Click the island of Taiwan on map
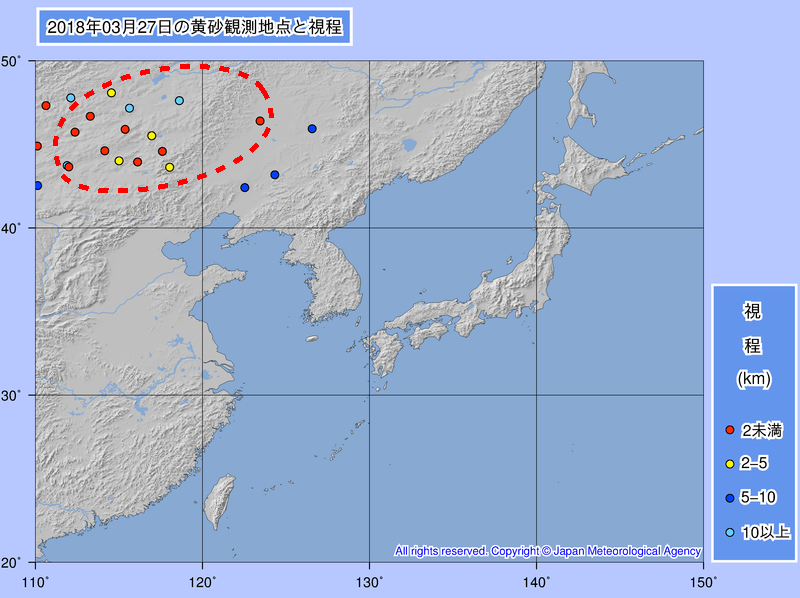The image size is (800, 598). pyautogui.click(x=216, y=501)
